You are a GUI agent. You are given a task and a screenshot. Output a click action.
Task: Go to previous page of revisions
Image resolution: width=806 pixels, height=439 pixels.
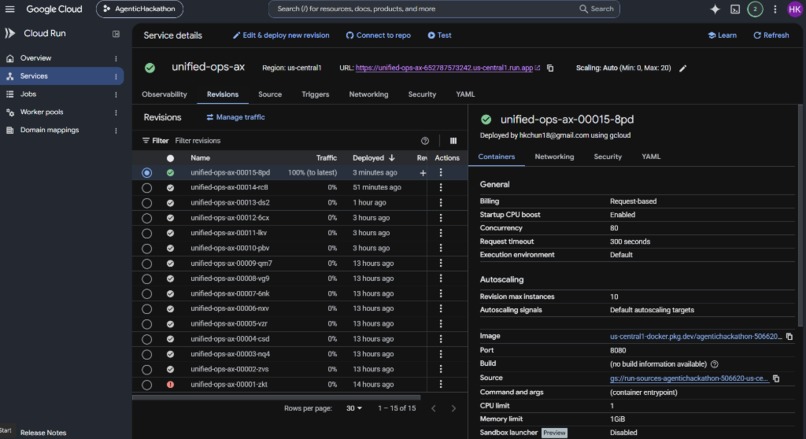pyautogui.click(x=433, y=409)
